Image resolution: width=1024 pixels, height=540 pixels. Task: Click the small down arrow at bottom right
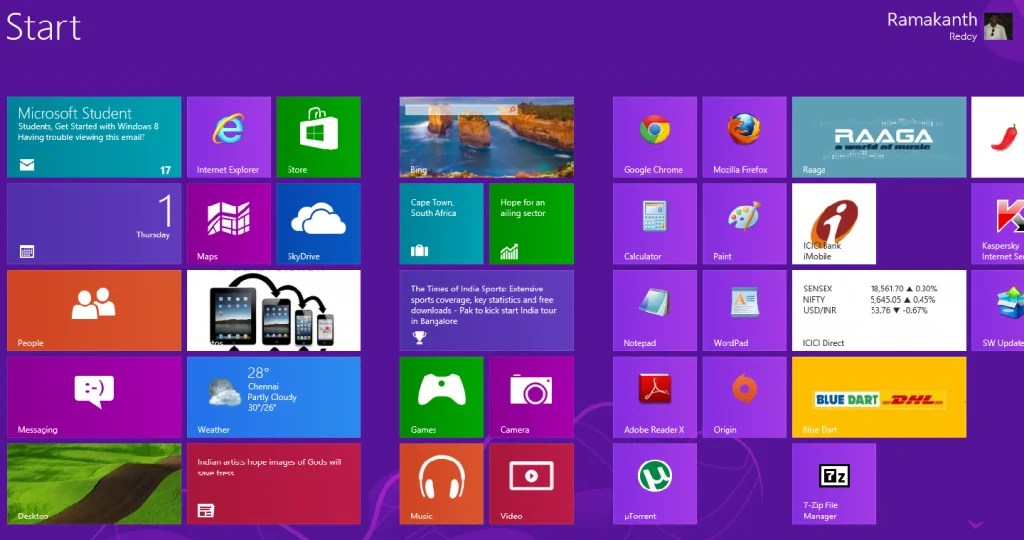click(x=976, y=524)
